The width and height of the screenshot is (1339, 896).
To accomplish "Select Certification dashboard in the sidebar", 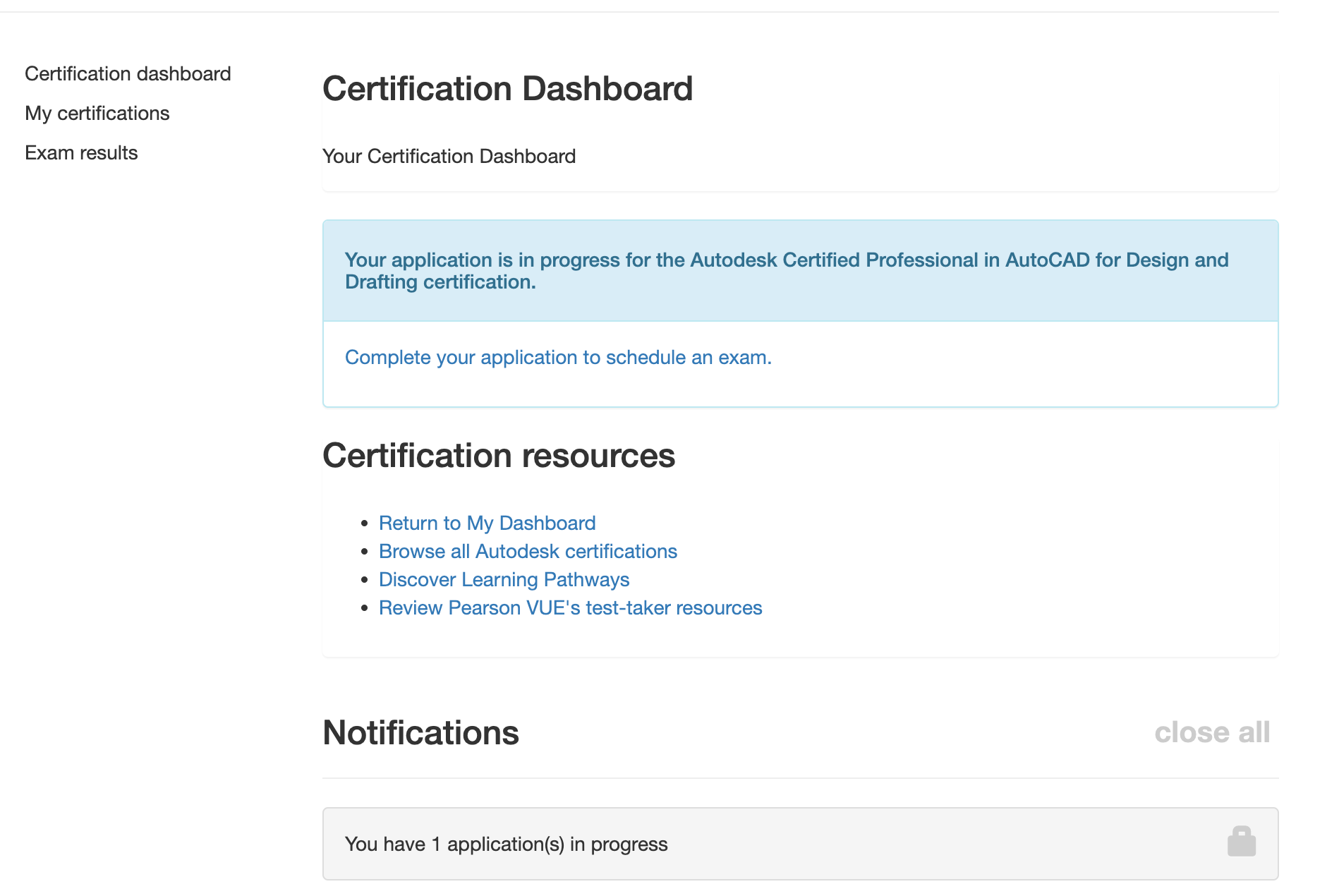I will 128,73.
